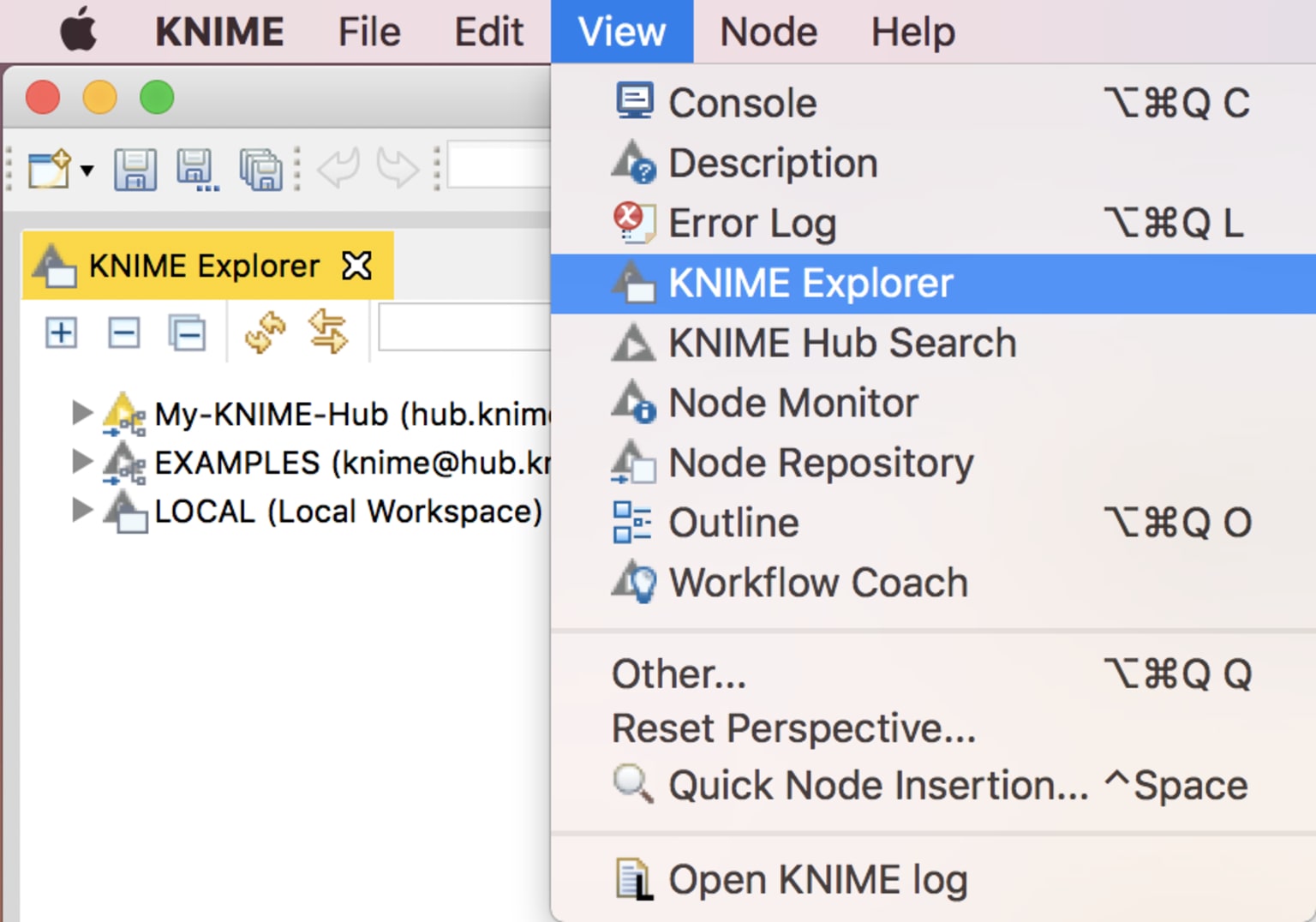Click the Outline list icon
The height and width of the screenshot is (922, 1316).
(x=632, y=523)
